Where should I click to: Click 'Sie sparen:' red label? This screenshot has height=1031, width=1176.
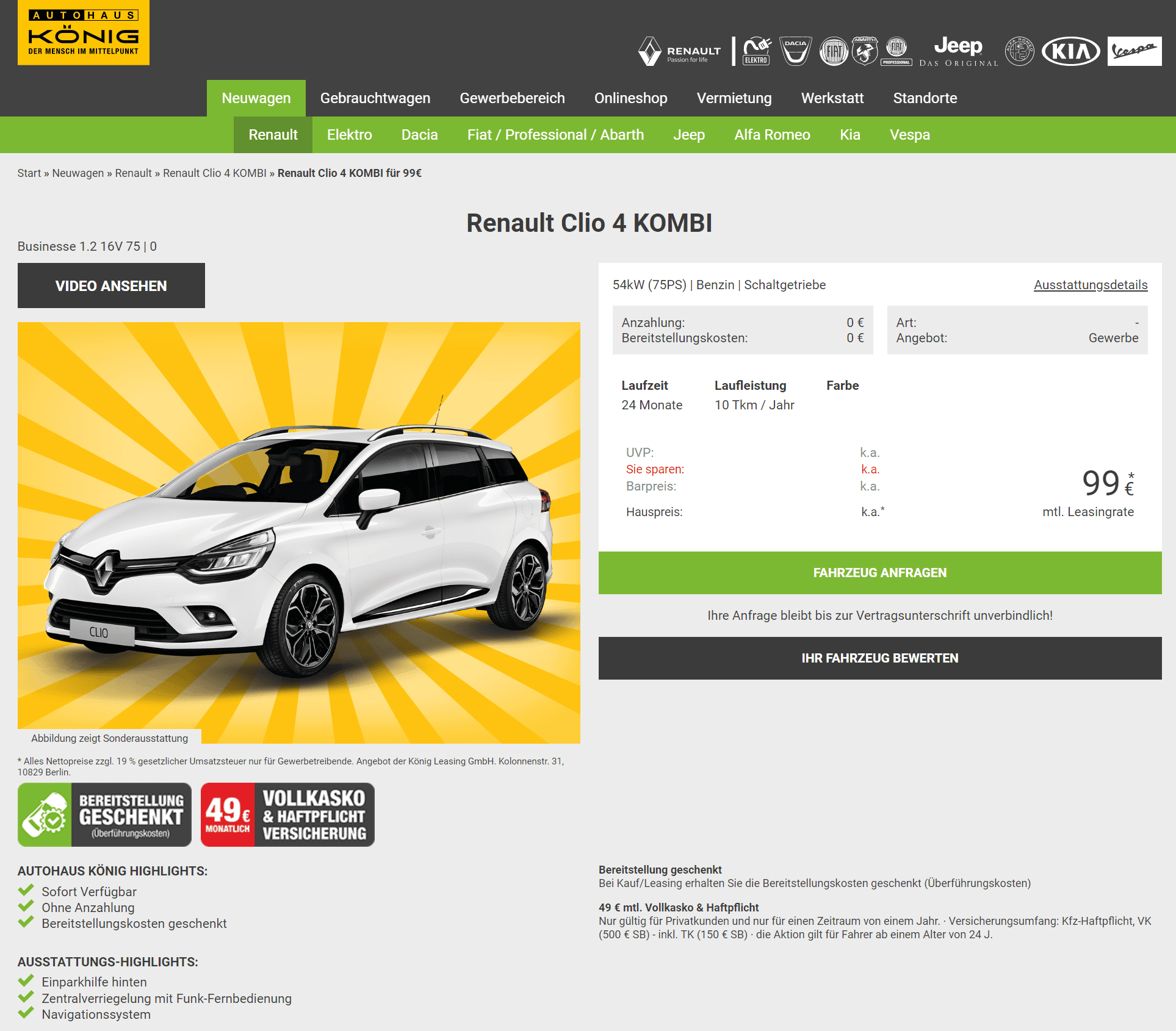click(x=655, y=469)
